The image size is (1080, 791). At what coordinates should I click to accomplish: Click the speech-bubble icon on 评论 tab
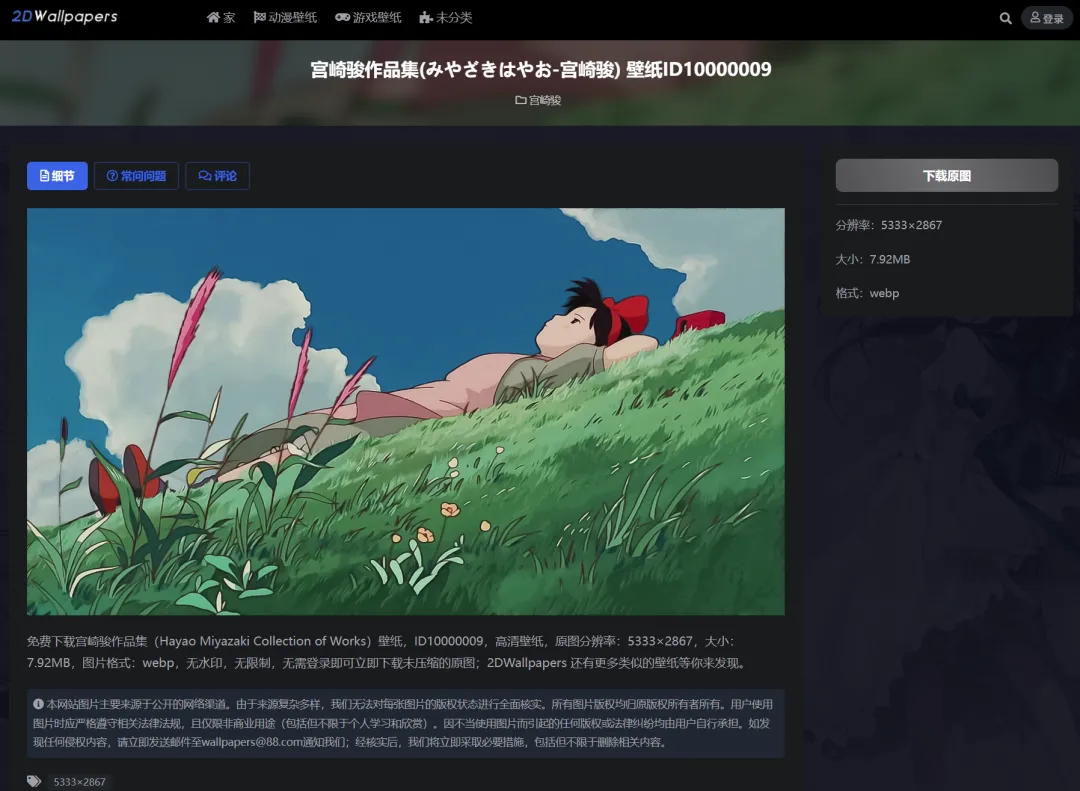pos(205,176)
